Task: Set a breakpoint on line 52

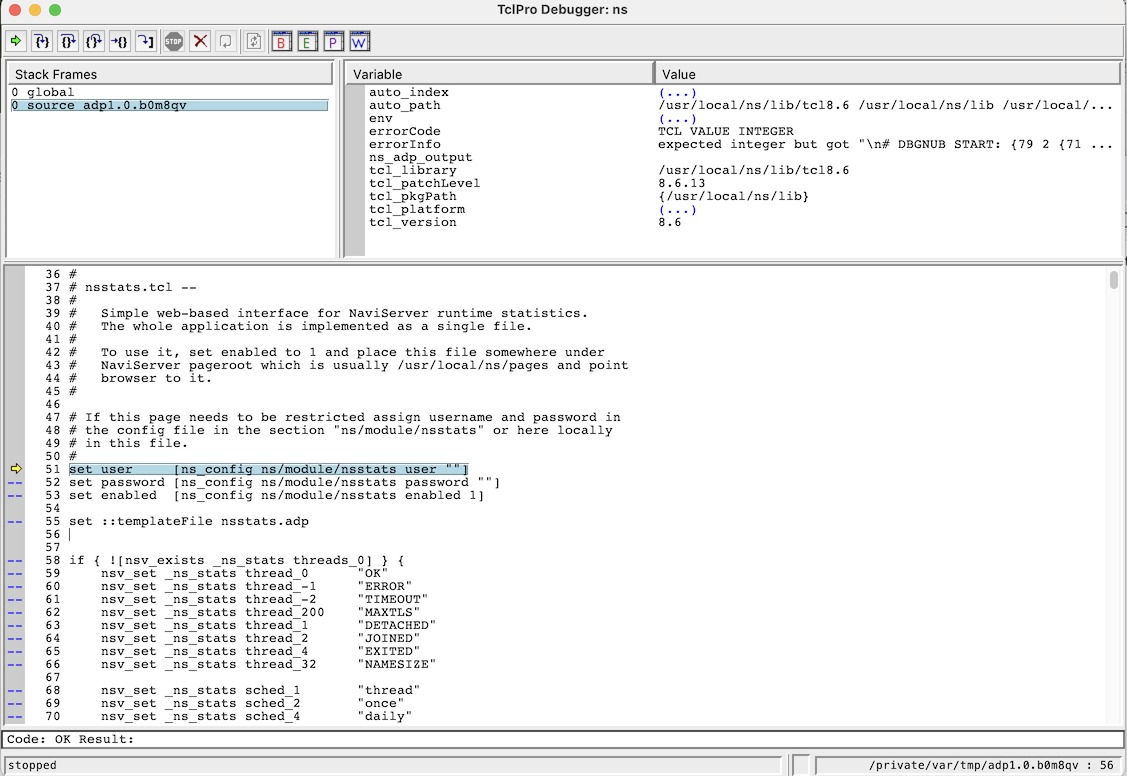Action: tap(13, 482)
